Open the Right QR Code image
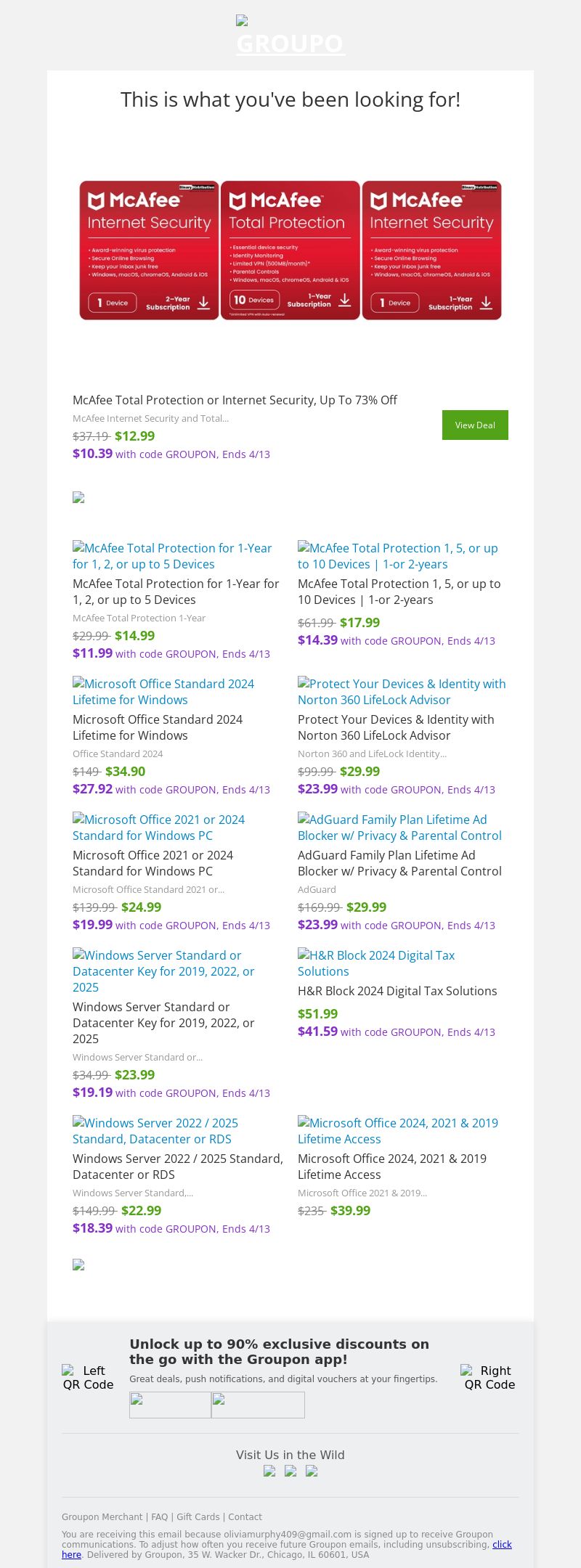This screenshot has width=581, height=1568. coord(489,1377)
